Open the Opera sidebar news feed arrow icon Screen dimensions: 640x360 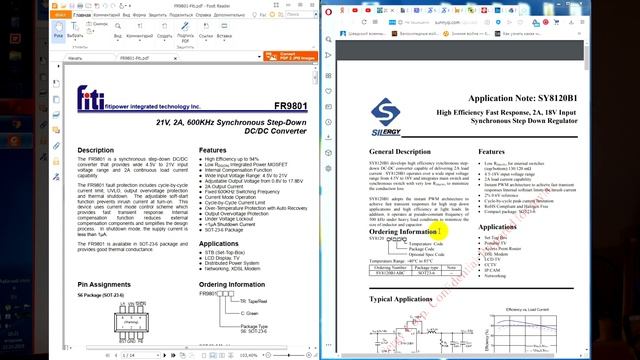click(329, 55)
